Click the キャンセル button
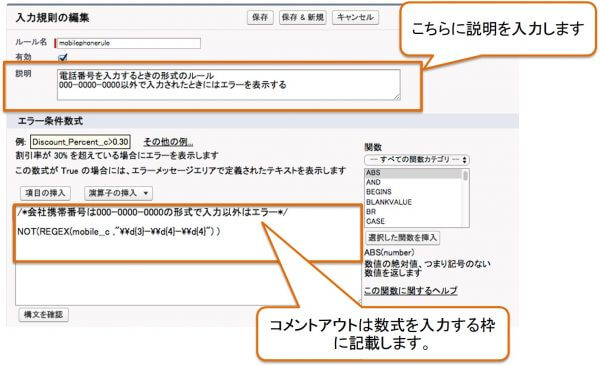 point(355,17)
